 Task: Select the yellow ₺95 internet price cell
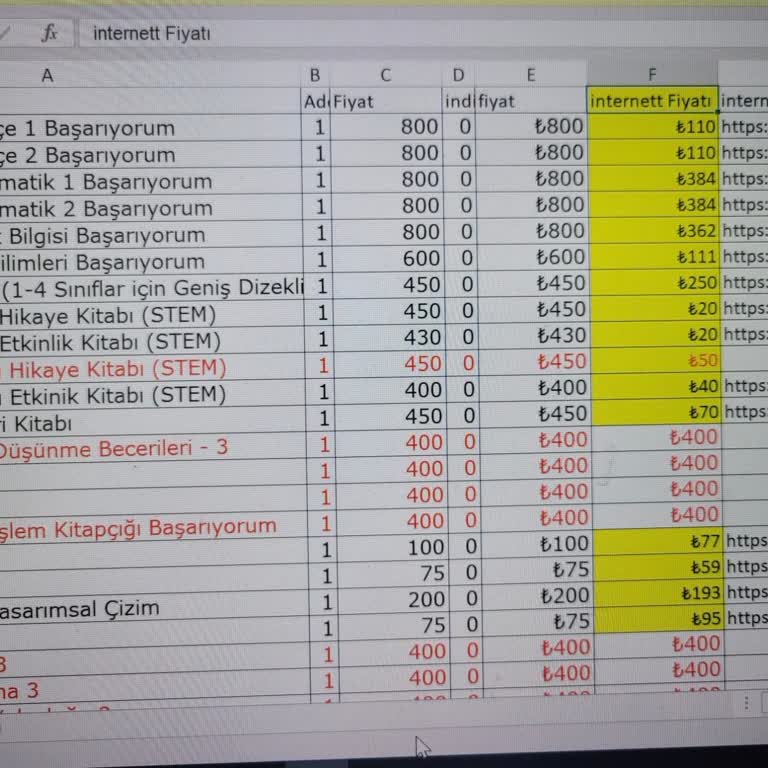point(652,619)
